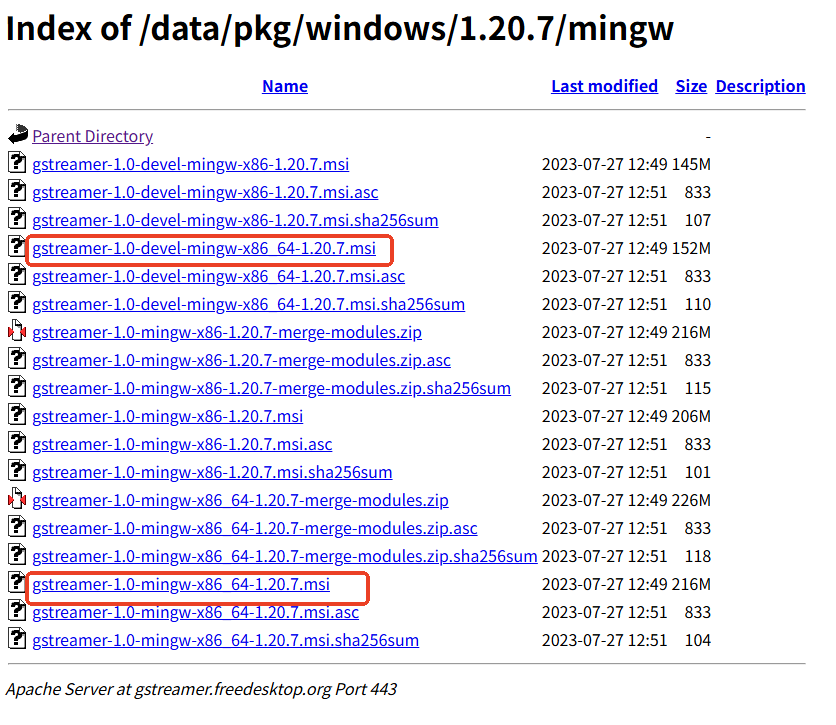The width and height of the screenshot is (836, 725).
Task: Click archive icon beside gstreamer-1.0-mingw-x86_64-1.20.7-merge-modules.zip
Action: click(17, 498)
